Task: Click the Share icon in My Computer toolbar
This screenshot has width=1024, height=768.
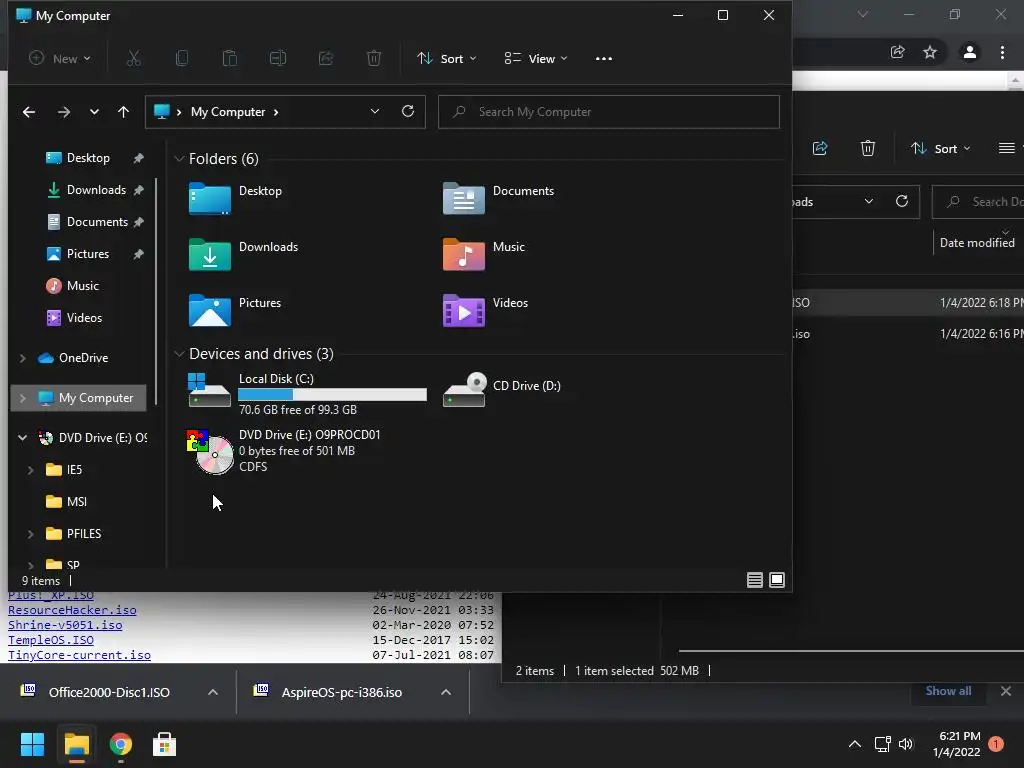Action: coord(325,58)
